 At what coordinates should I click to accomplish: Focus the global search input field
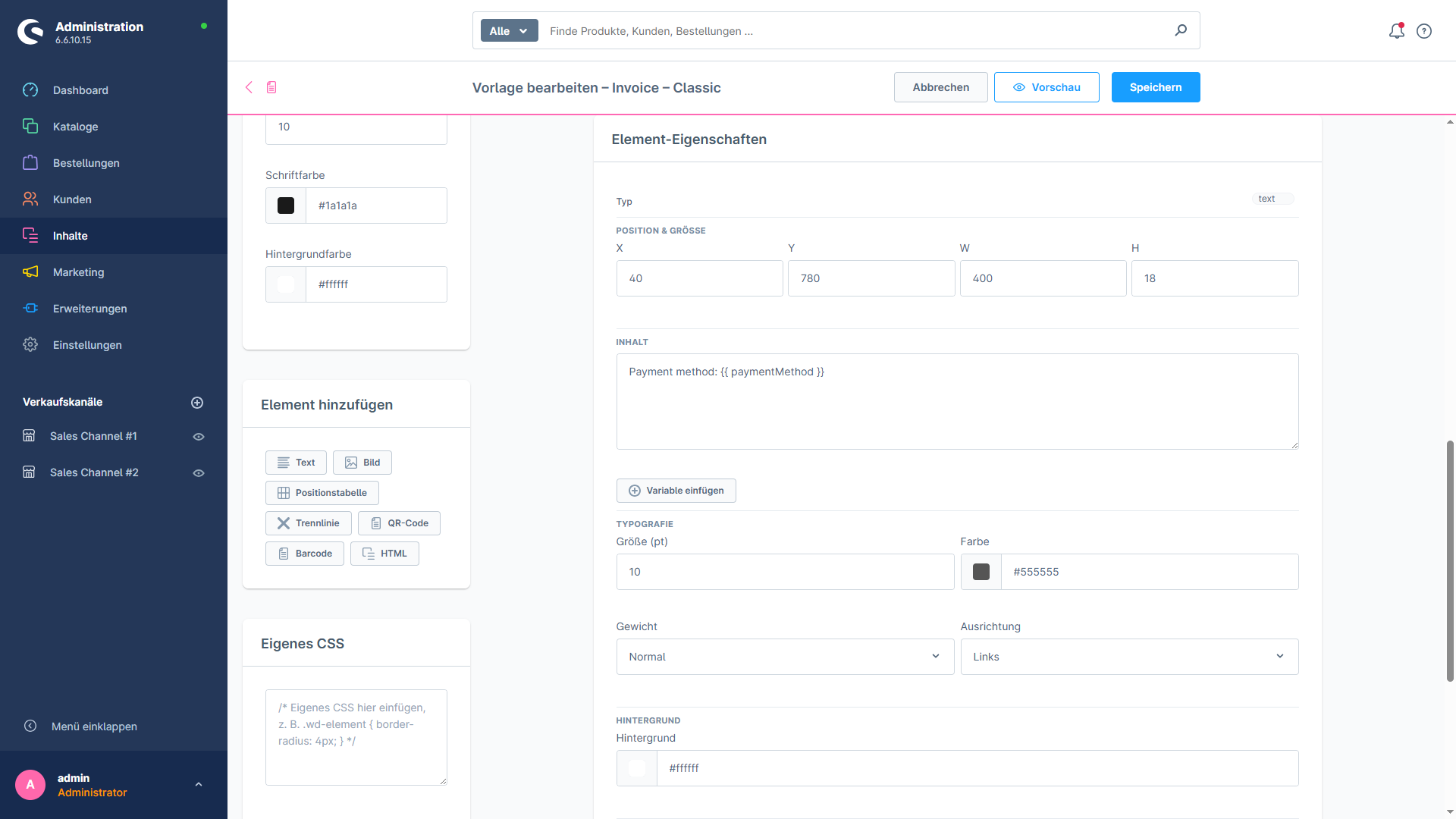coord(857,31)
